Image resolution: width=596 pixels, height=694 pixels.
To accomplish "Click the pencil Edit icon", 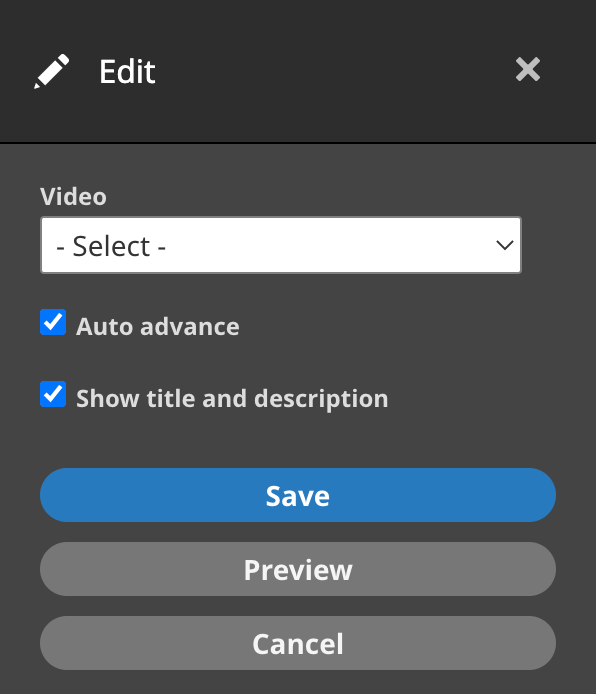I will pyautogui.click(x=52, y=71).
